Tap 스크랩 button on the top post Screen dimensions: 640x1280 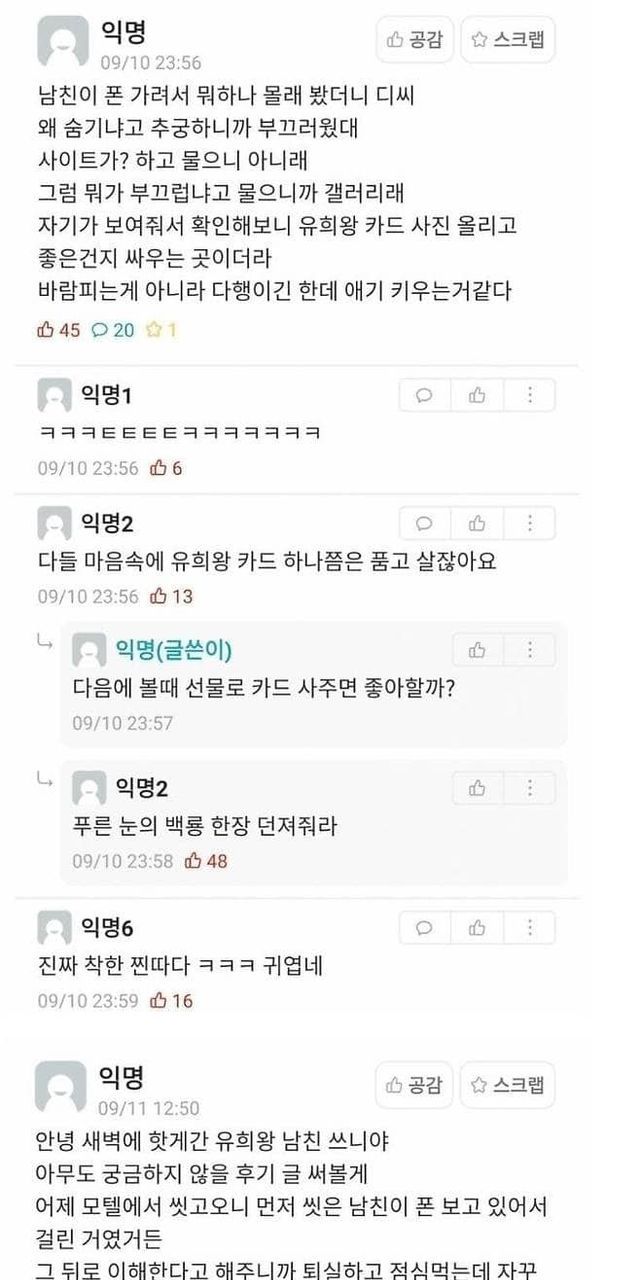click(508, 40)
